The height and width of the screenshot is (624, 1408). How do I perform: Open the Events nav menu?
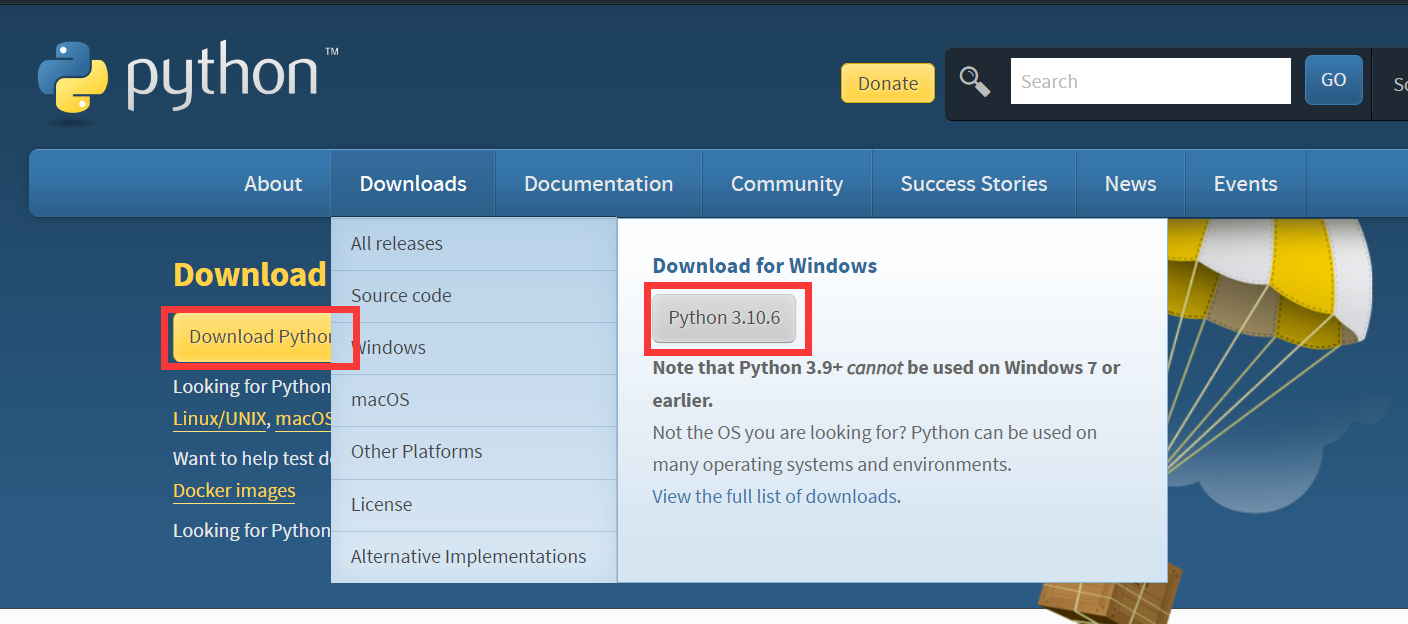(1245, 184)
